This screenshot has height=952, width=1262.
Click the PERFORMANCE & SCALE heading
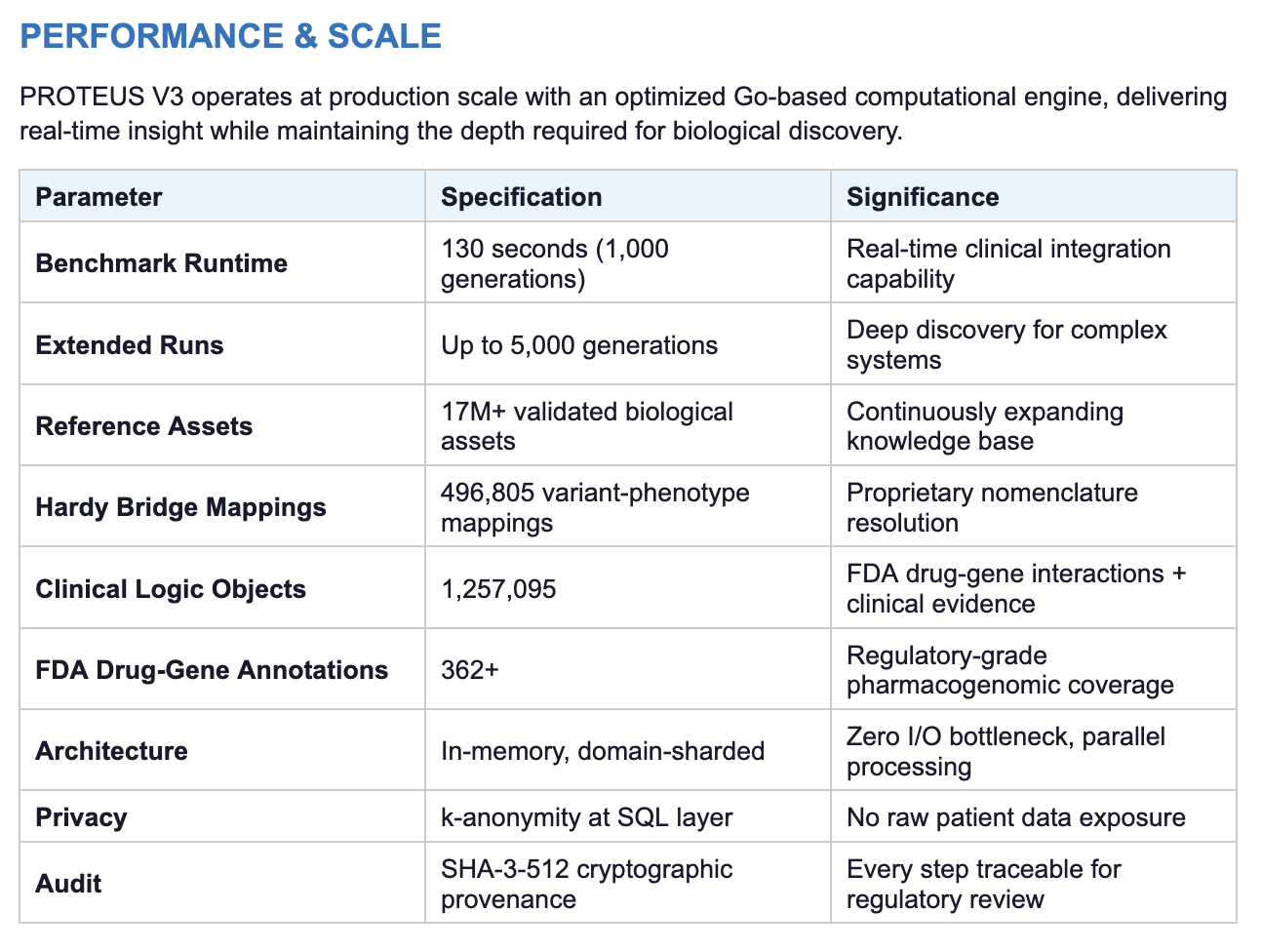pos(230,36)
